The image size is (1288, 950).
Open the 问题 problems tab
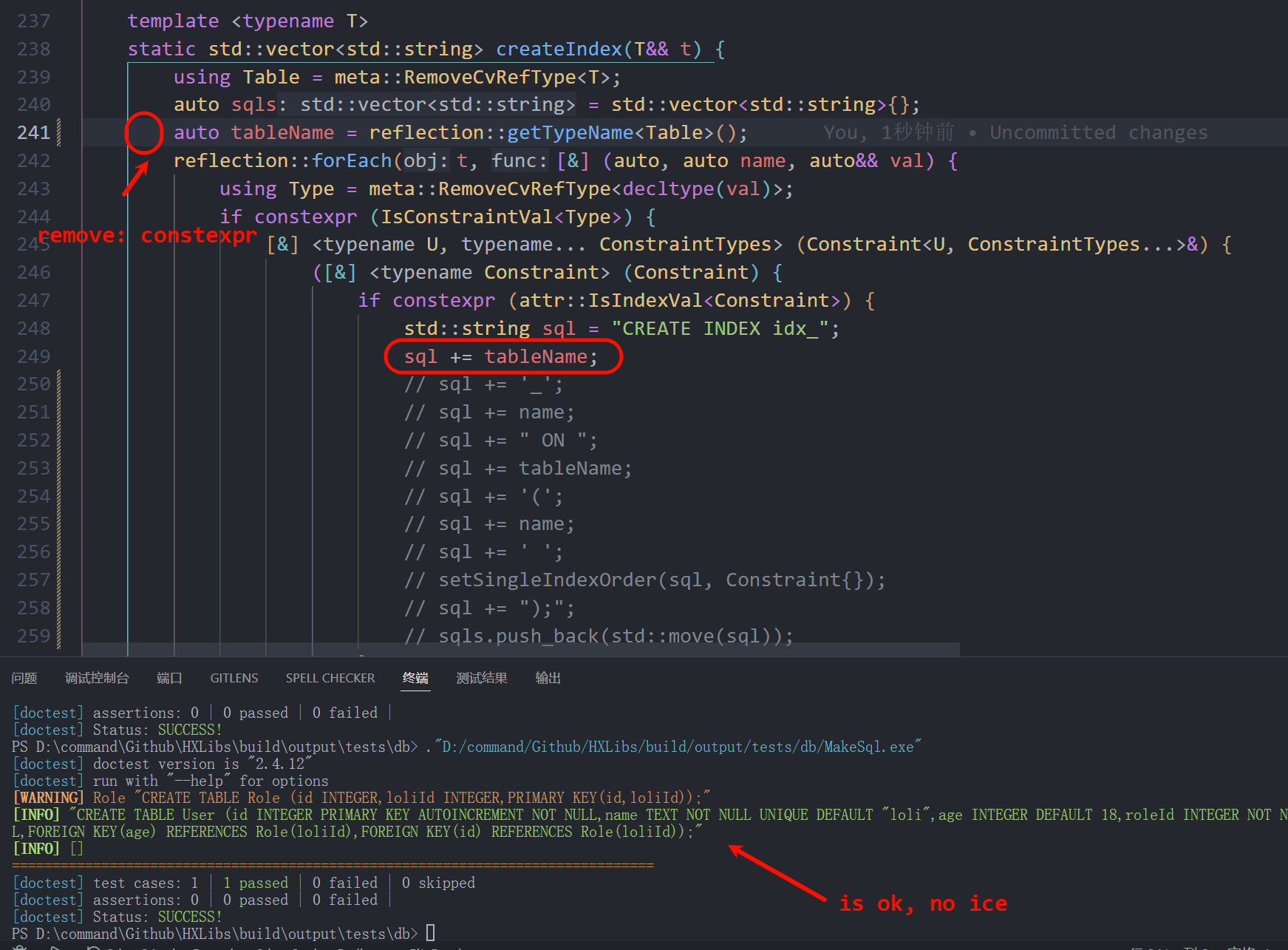[x=24, y=678]
